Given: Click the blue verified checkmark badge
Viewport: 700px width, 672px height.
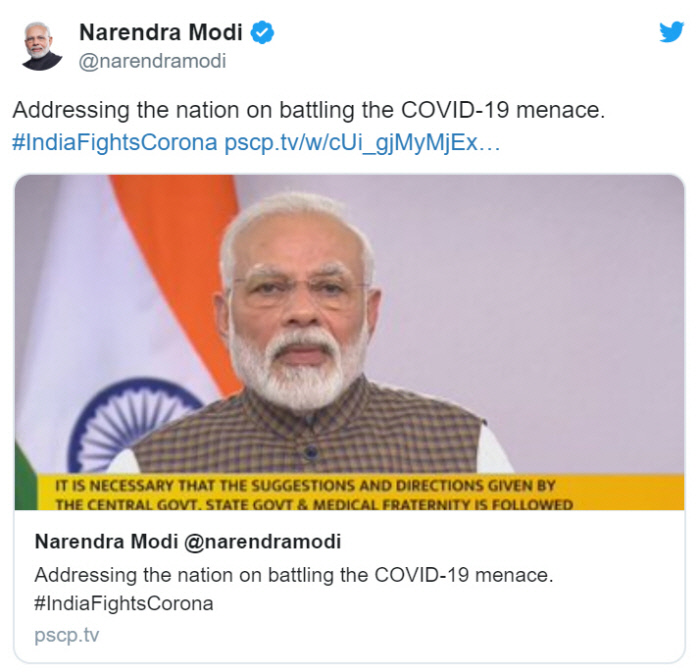Looking at the screenshot, I should click(x=262, y=32).
